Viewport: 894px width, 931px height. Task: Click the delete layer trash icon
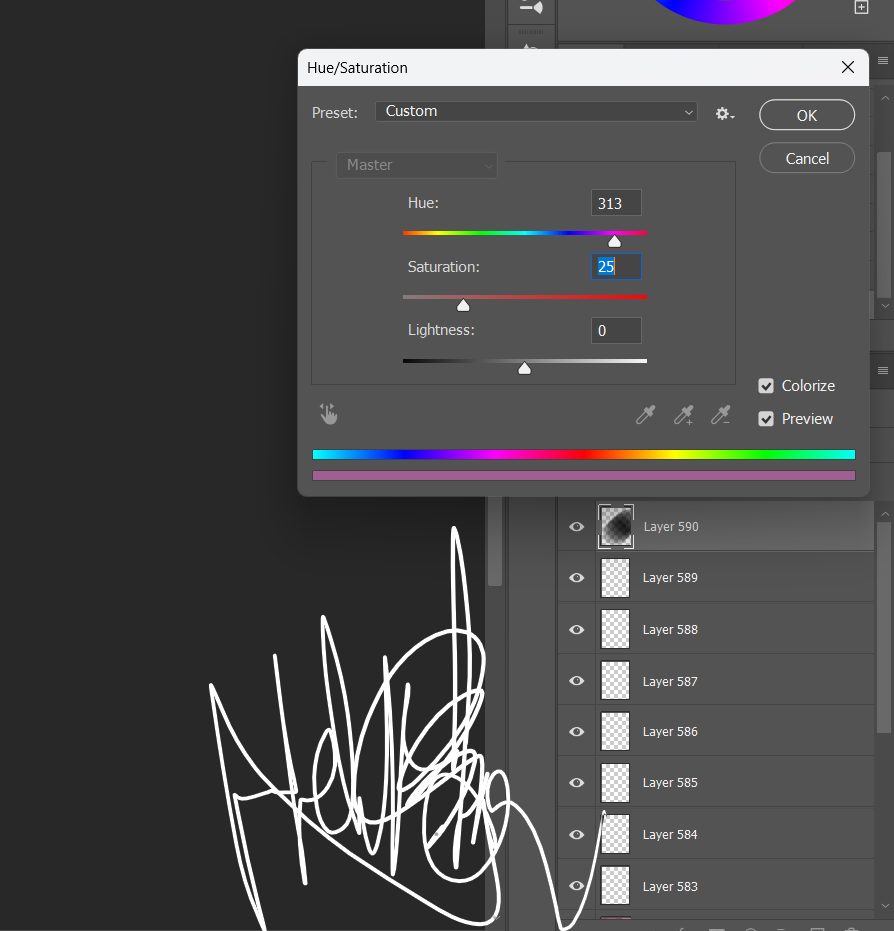point(851,928)
